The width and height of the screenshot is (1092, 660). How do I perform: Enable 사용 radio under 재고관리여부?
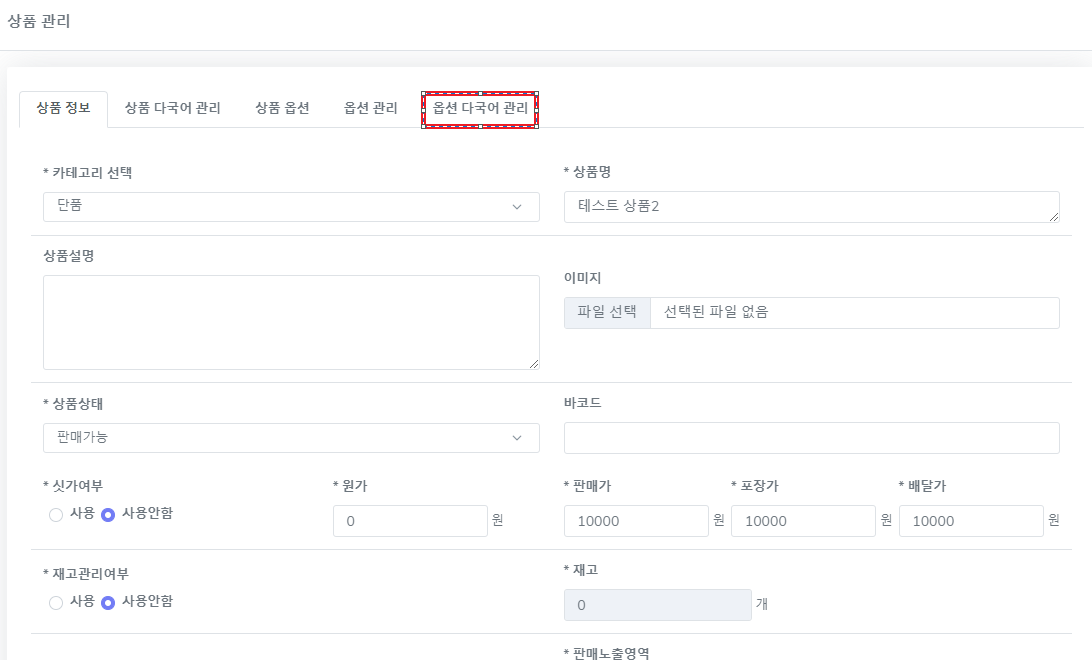(x=56, y=603)
